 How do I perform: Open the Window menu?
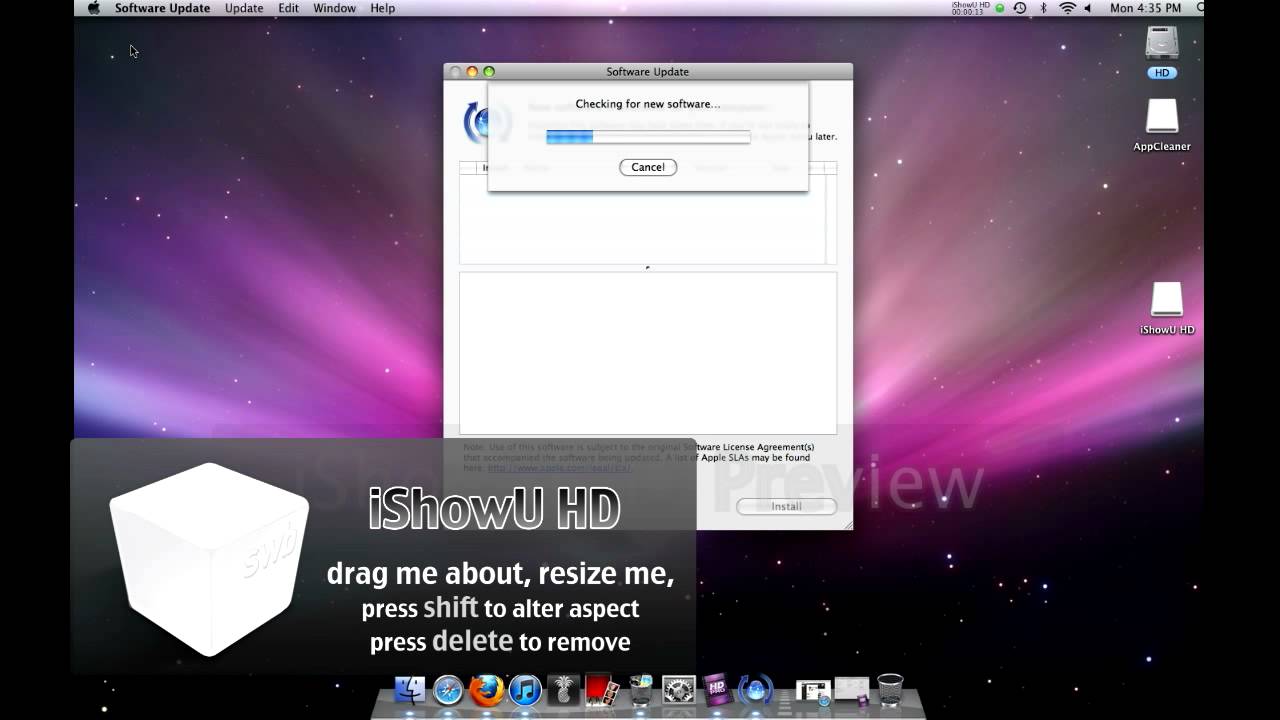point(334,8)
